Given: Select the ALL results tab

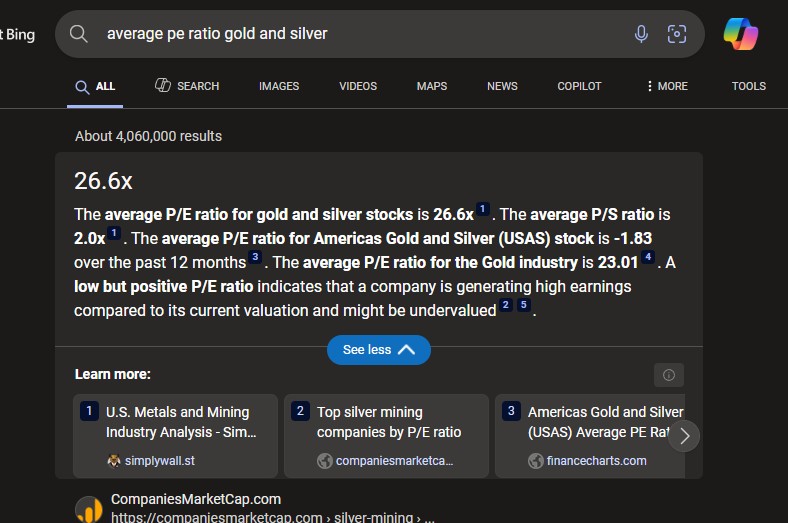Looking at the screenshot, I should click(95, 86).
